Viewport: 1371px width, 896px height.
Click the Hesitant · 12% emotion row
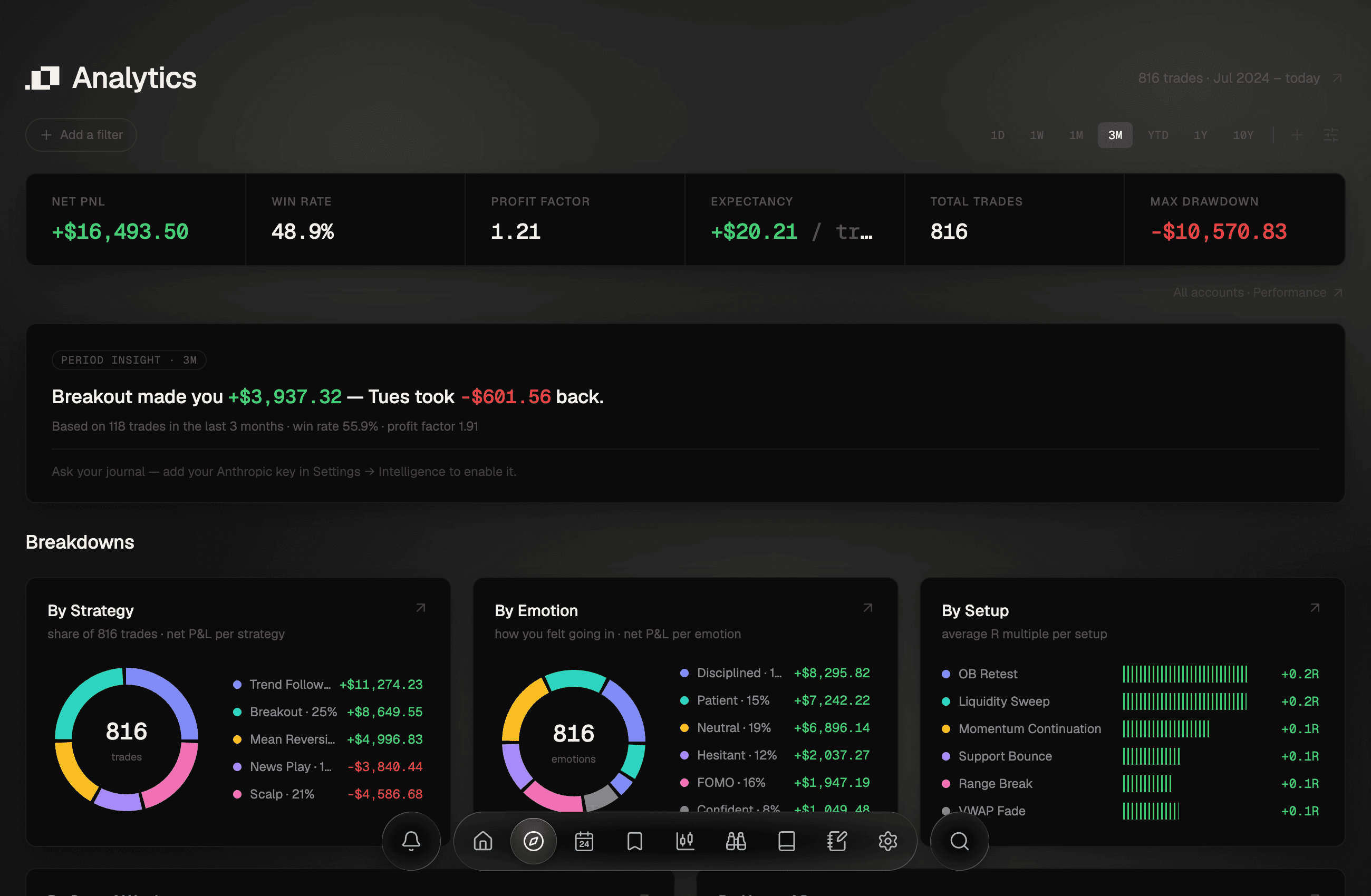click(x=774, y=755)
